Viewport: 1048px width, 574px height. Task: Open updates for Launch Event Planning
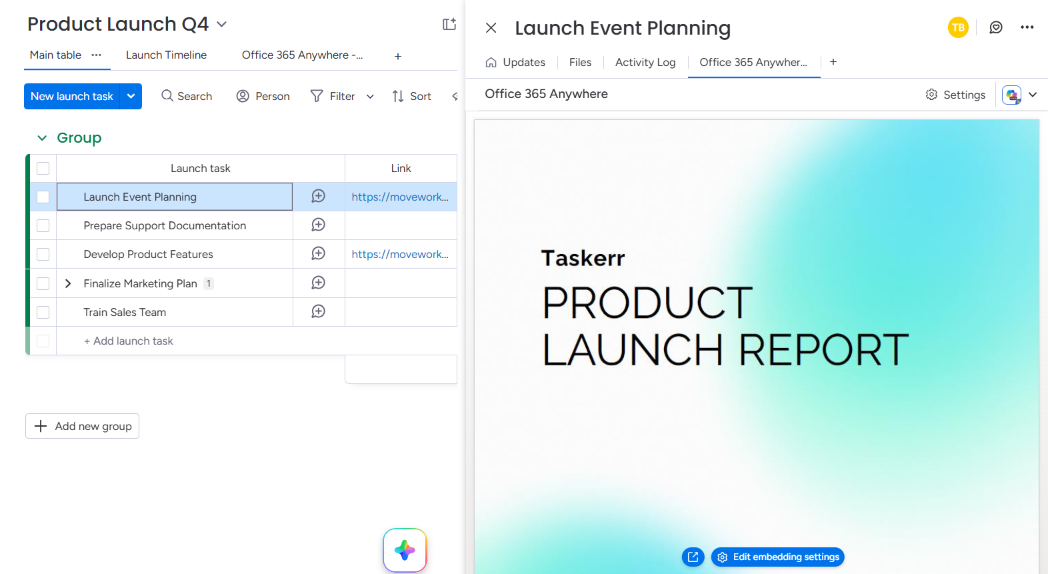(x=318, y=196)
